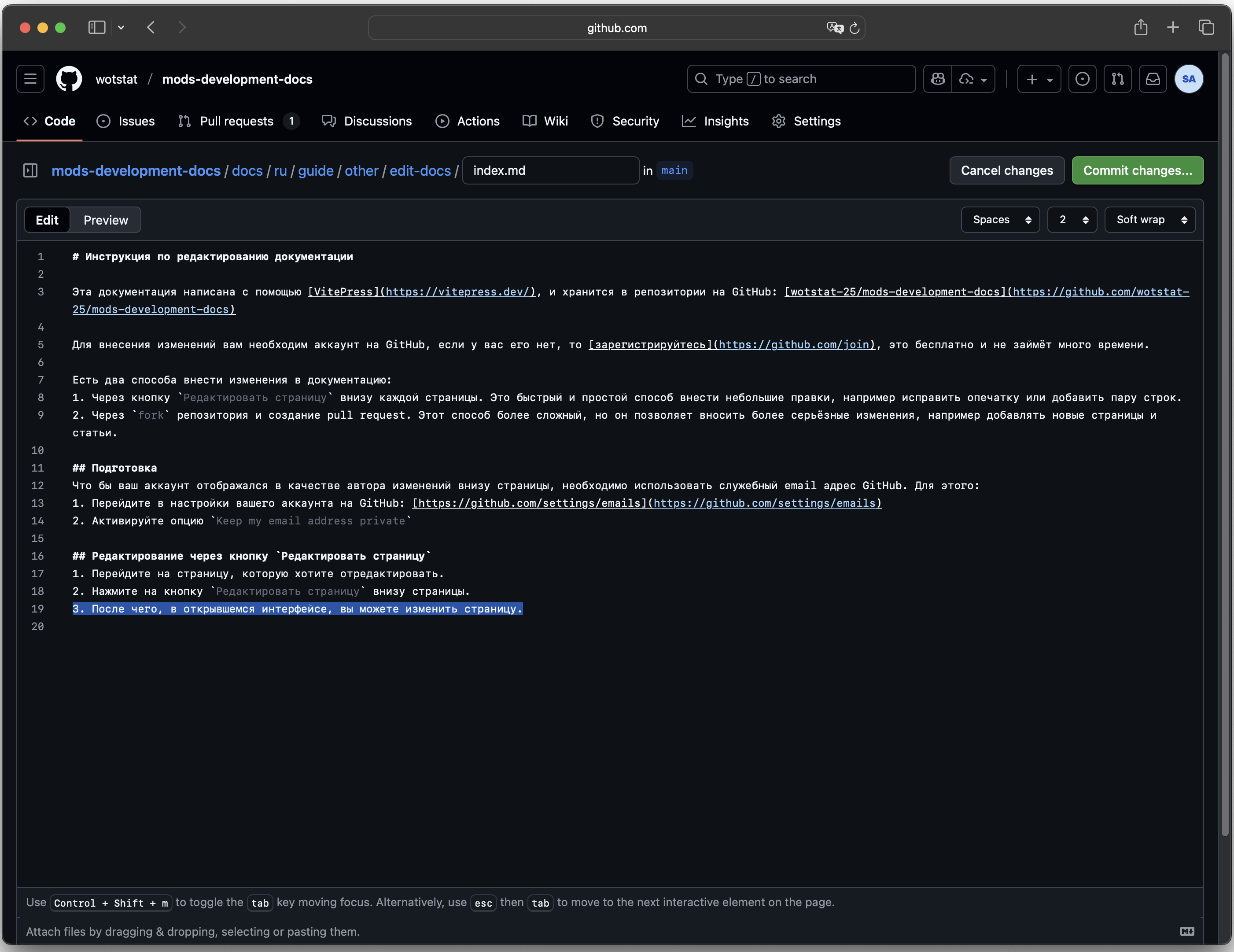Open the hamburger navigation menu
Viewport: 1234px width, 952px height.
click(30, 79)
